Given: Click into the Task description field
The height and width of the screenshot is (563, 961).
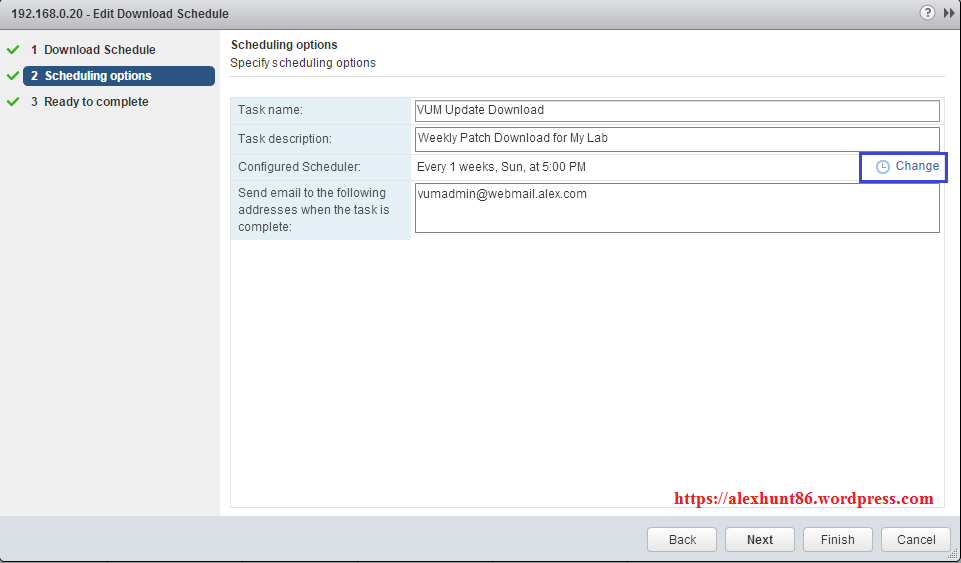Looking at the screenshot, I should 677,138.
